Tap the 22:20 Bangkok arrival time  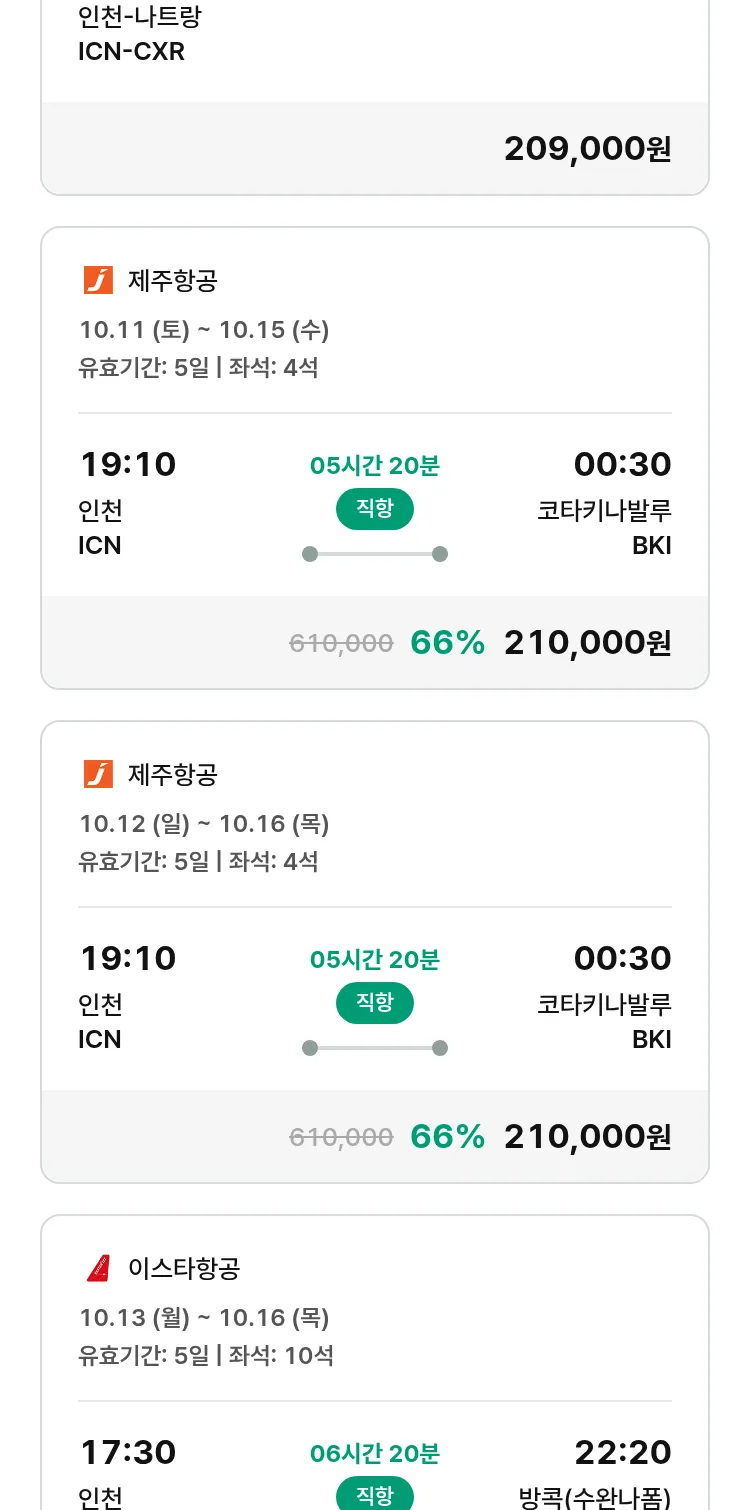(x=622, y=1452)
